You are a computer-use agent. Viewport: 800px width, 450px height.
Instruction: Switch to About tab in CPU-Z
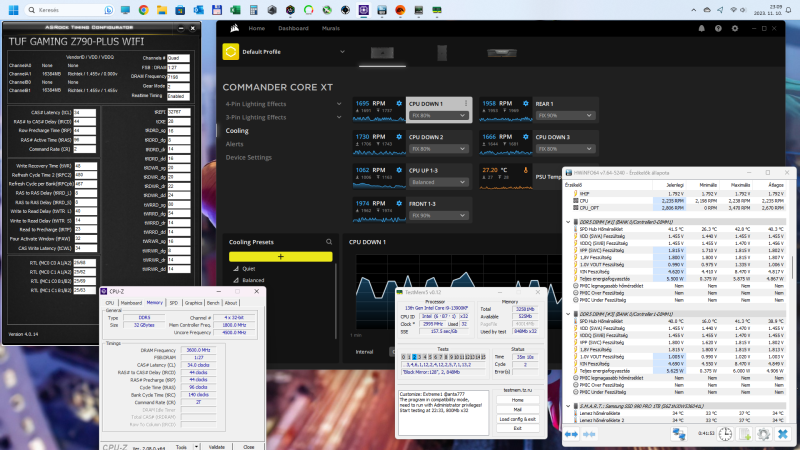231,303
